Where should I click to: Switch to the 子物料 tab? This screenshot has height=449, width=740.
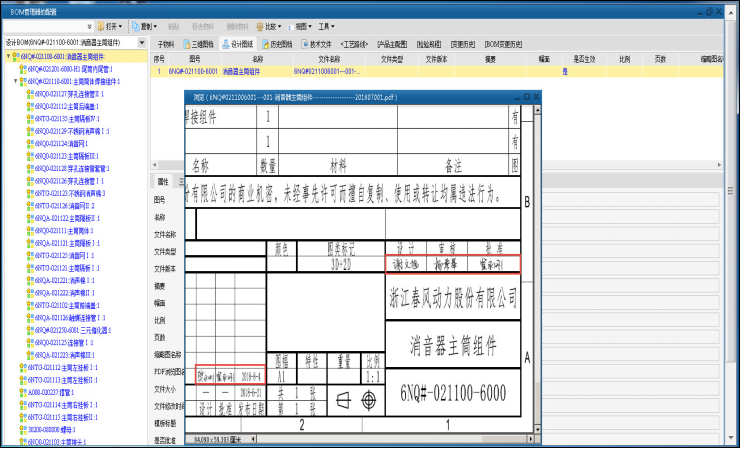pos(166,44)
